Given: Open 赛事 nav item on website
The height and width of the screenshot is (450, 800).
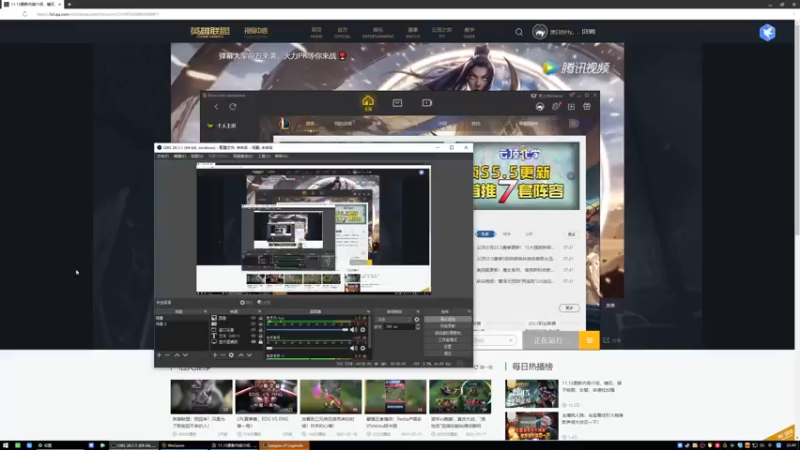Looking at the screenshot, I should click(413, 33).
